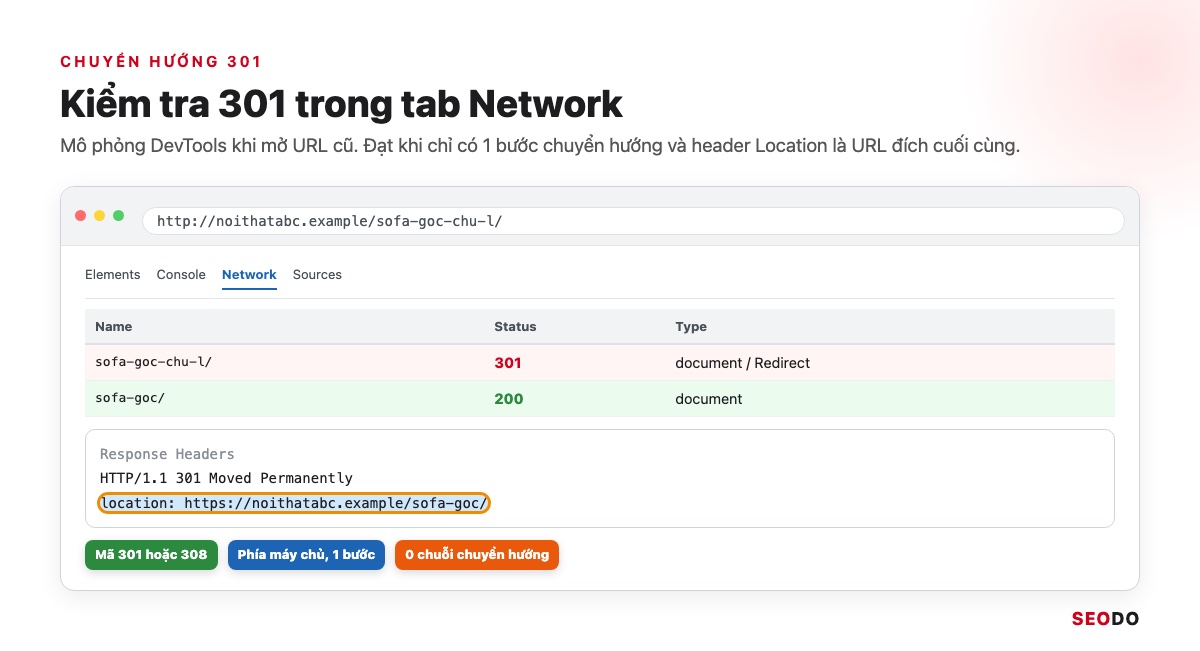Viewport: 1200px width, 651px height.
Task: Select the sofa-goc/ request row
Action: pyautogui.click(x=600, y=399)
